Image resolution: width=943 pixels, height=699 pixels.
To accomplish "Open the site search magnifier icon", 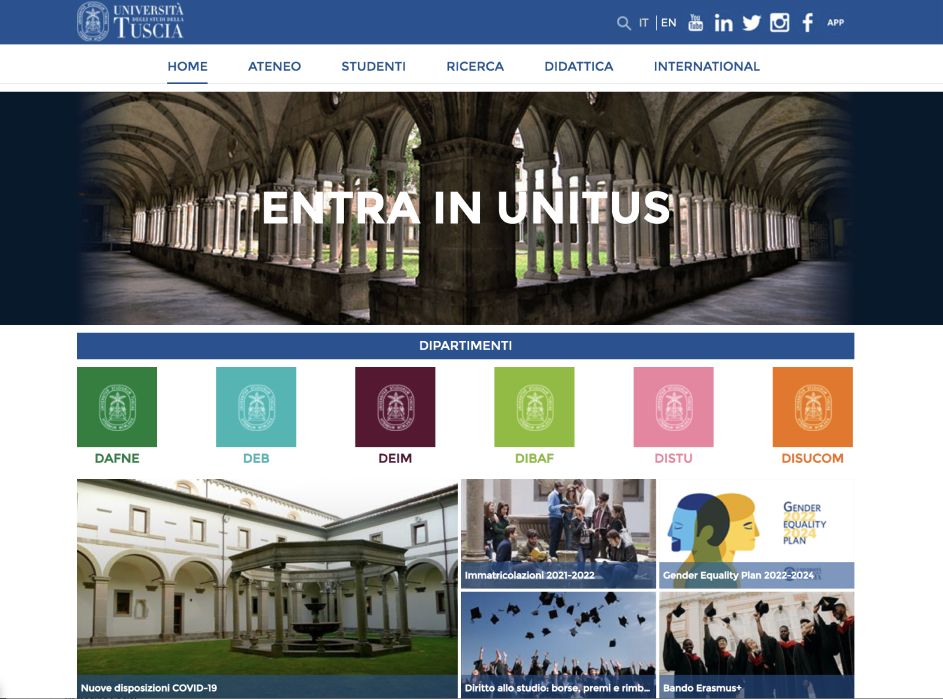I will [623, 20].
